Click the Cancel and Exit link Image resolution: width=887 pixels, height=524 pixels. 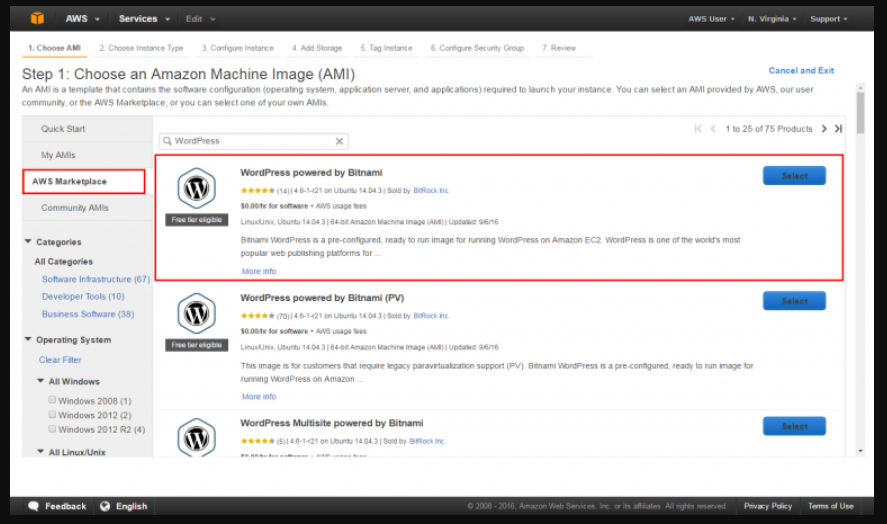pyautogui.click(x=801, y=71)
